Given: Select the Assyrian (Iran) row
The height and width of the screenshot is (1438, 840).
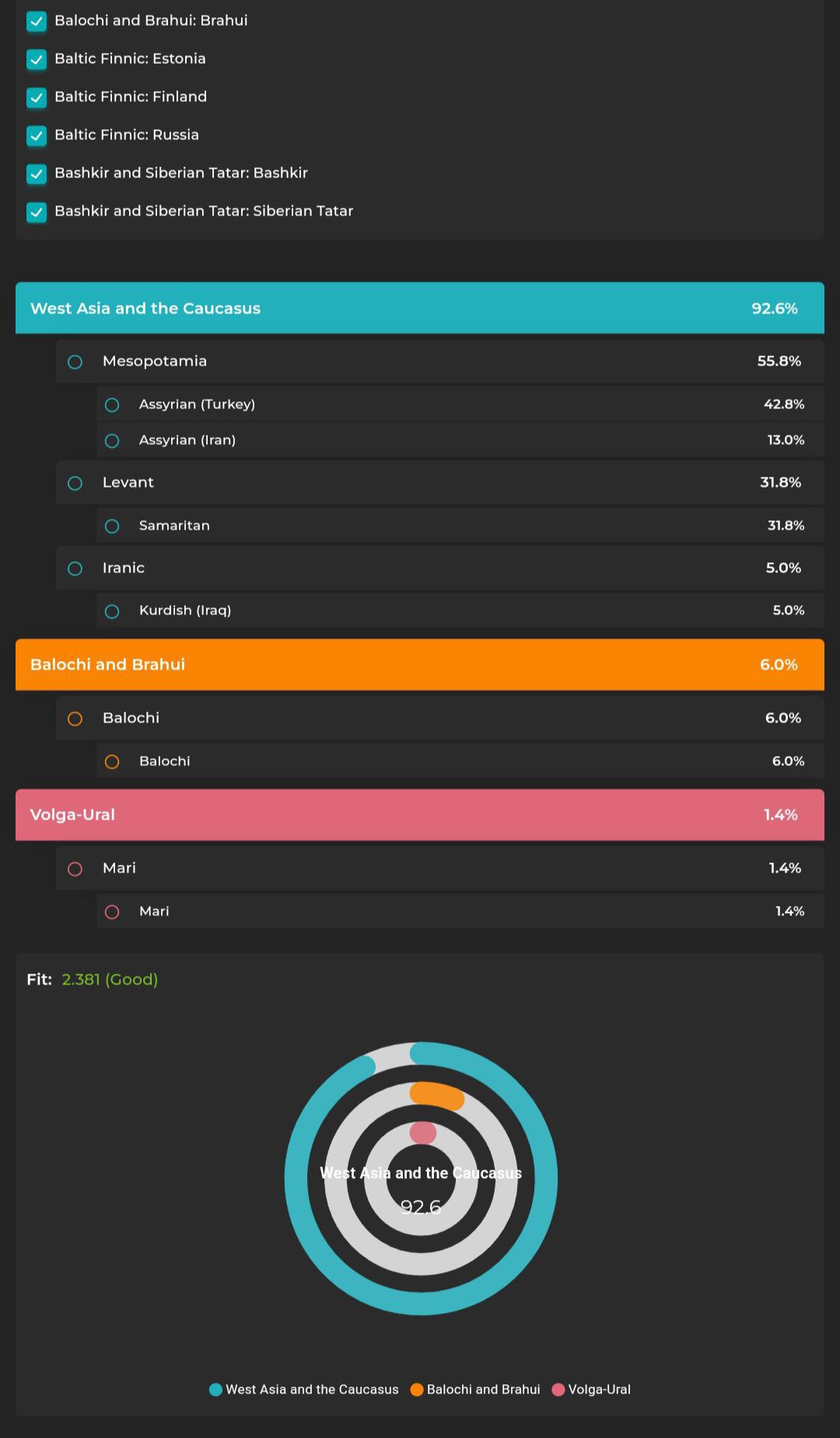Looking at the screenshot, I should click(460, 440).
